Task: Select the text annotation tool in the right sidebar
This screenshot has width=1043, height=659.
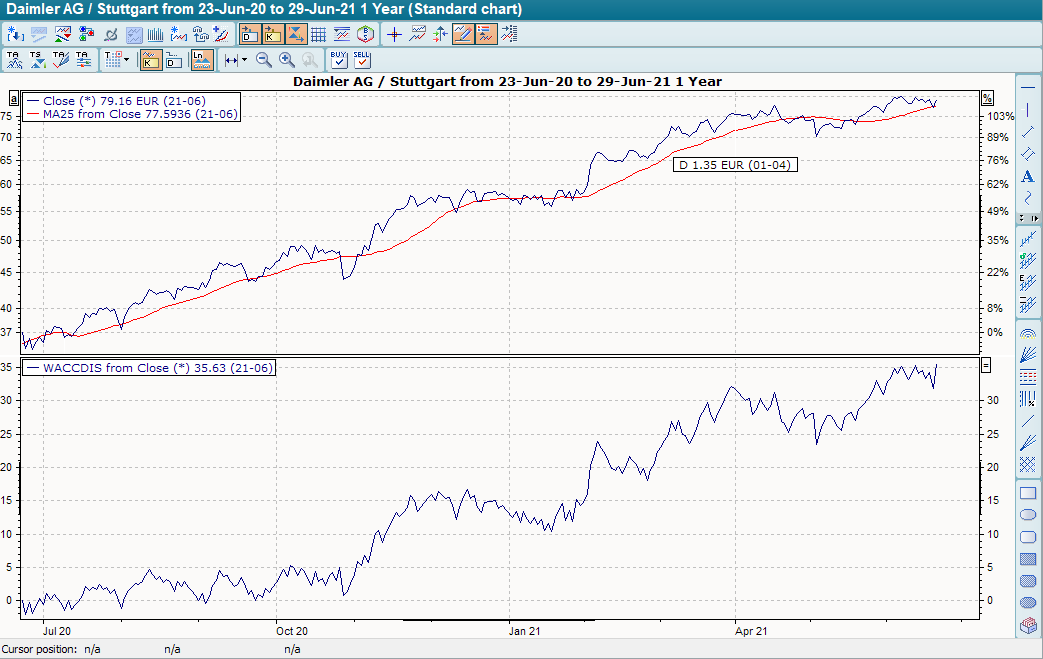Action: click(1026, 177)
